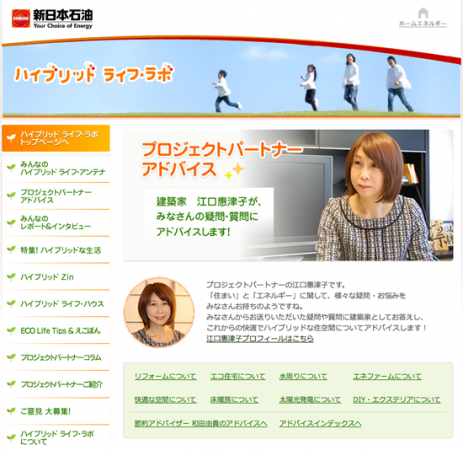Click the round portrait photo of 江口惠津子
This screenshot has height=450, width=463.
pyautogui.click(x=159, y=312)
